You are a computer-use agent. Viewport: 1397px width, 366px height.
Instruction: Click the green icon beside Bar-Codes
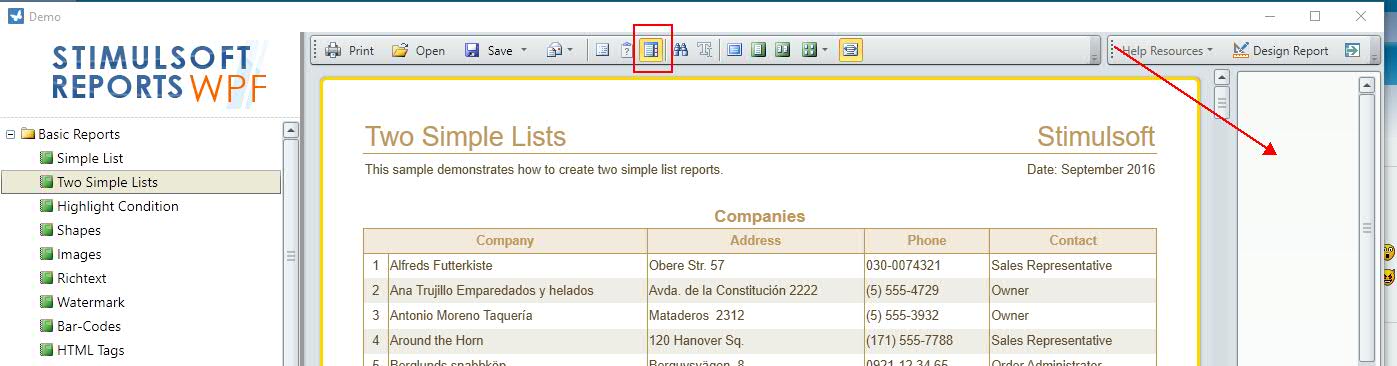point(46,326)
